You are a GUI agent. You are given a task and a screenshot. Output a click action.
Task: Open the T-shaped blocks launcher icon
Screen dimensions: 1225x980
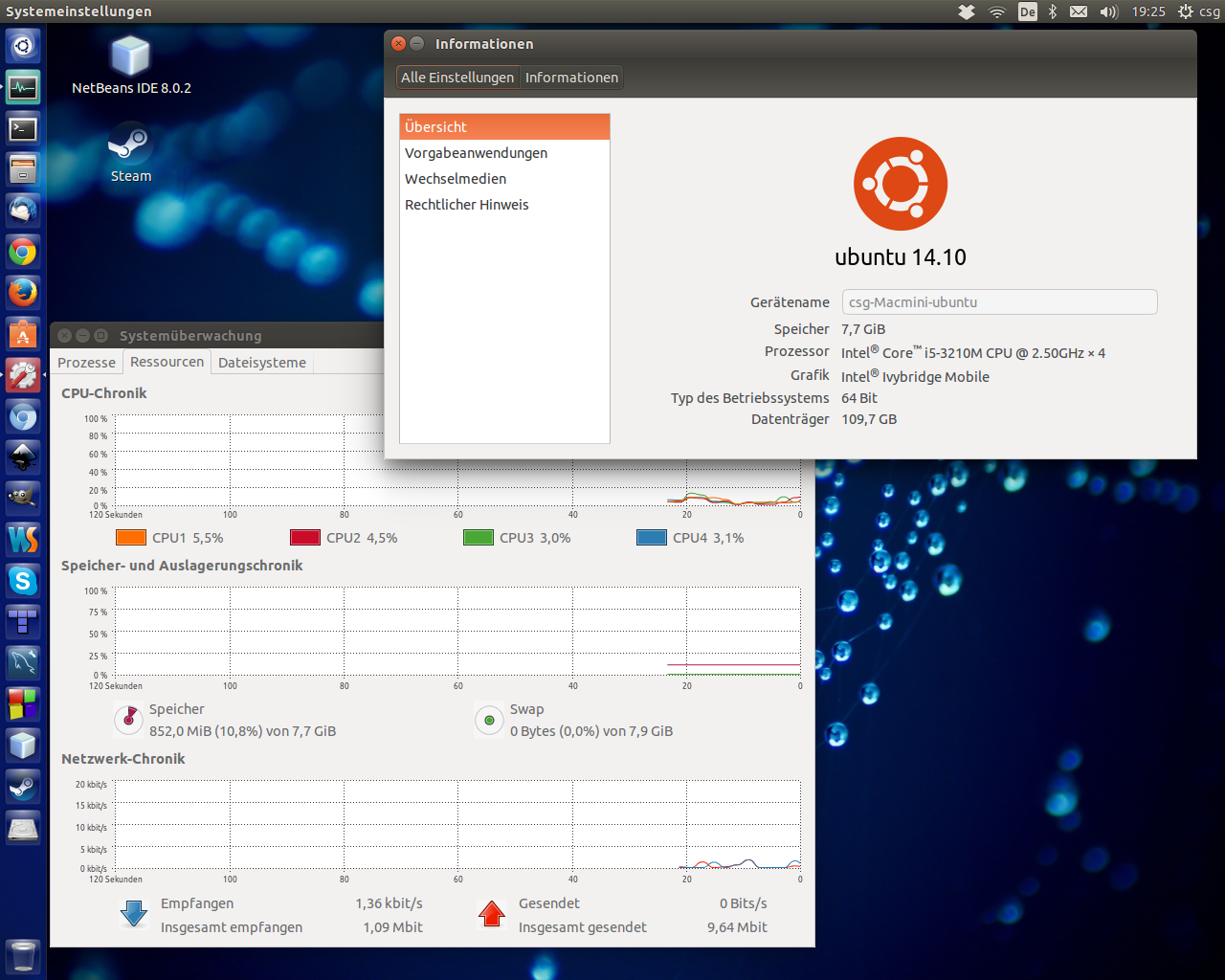(x=23, y=622)
